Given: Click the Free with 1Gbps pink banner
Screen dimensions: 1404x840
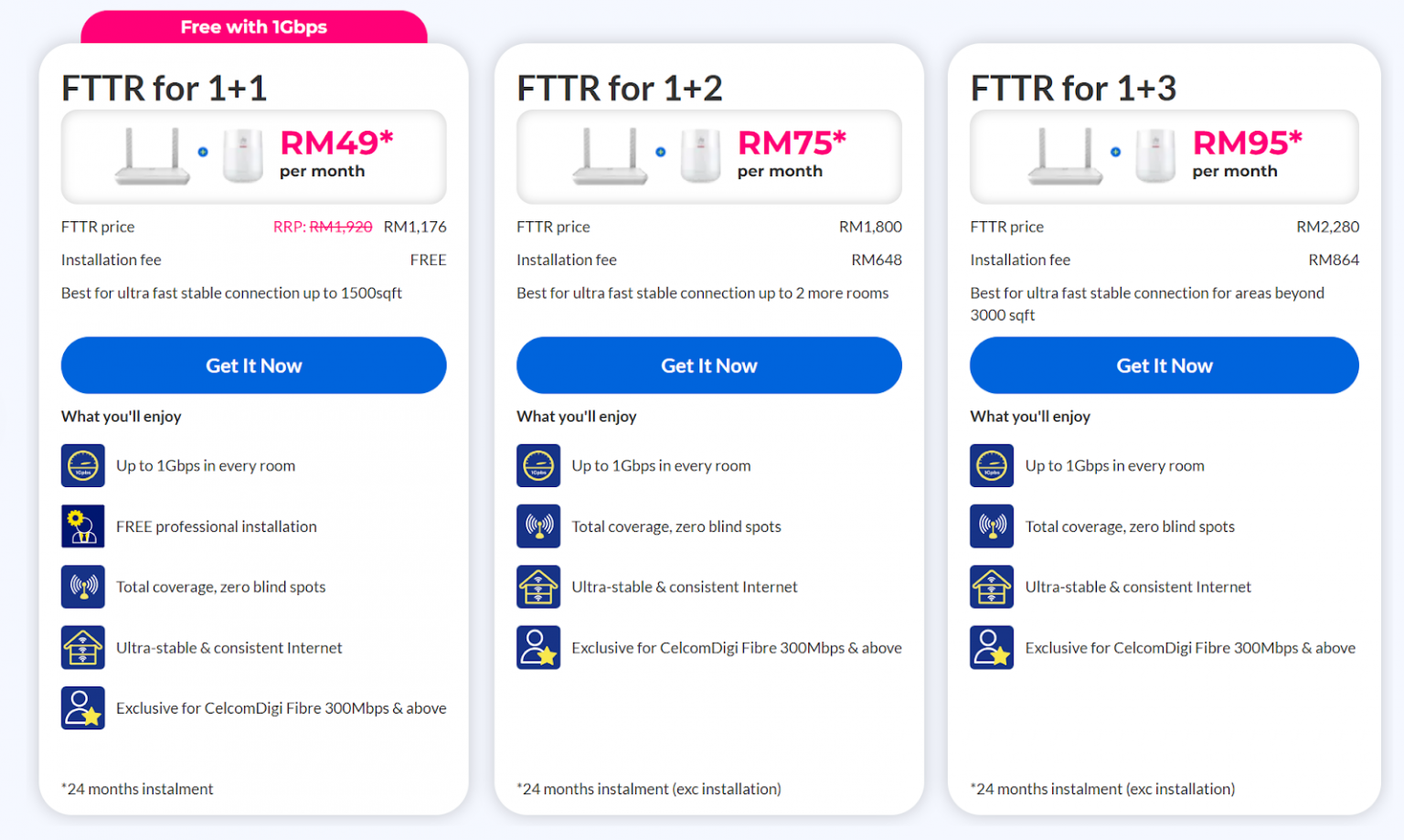Looking at the screenshot, I should click(254, 27).
